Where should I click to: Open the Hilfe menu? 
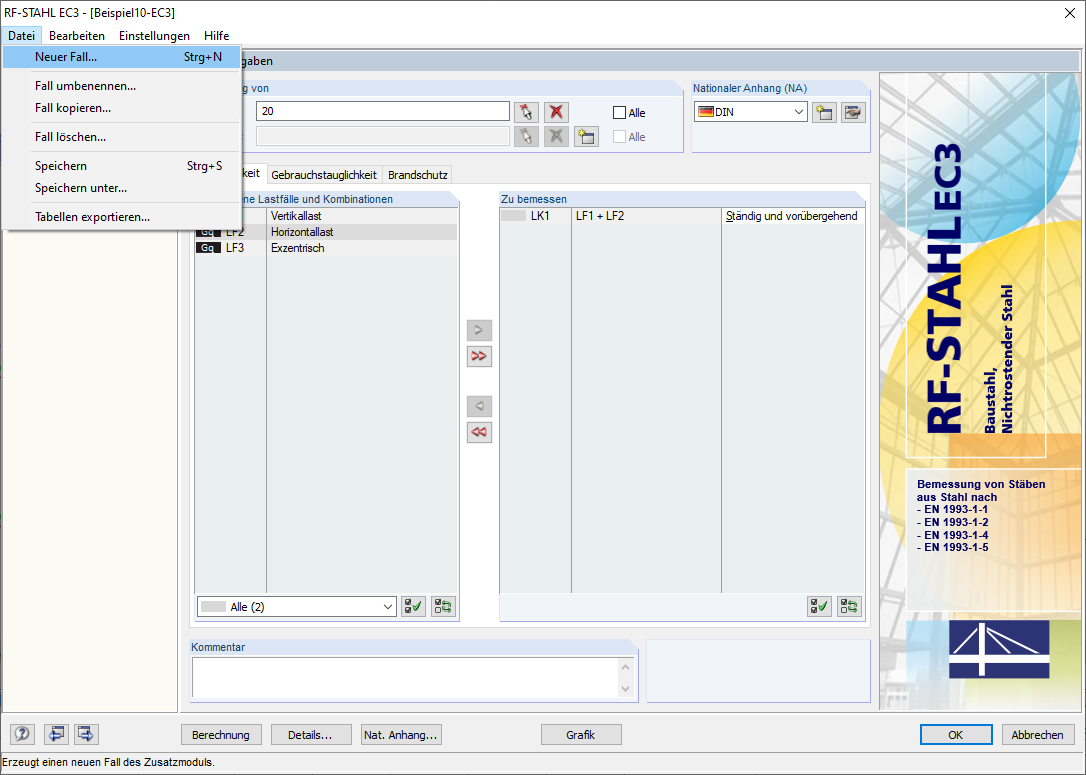coord(217,35)
